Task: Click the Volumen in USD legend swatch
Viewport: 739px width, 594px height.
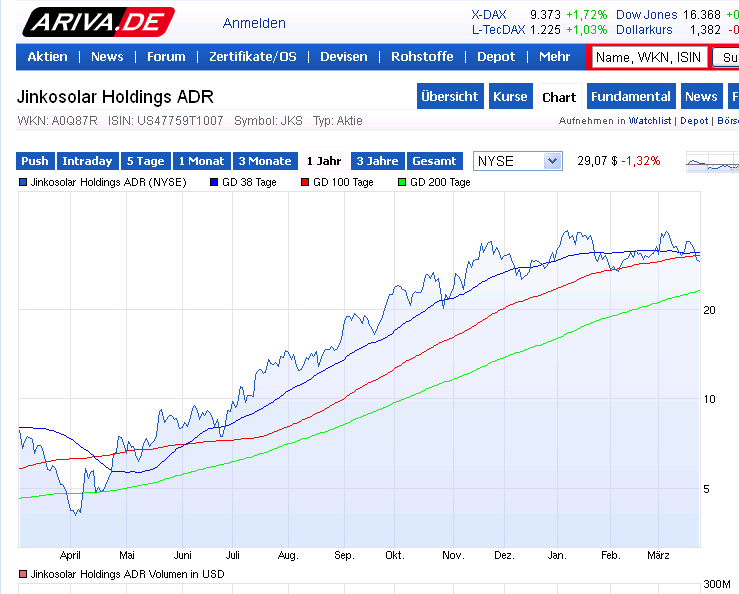Action: [23, 574]
